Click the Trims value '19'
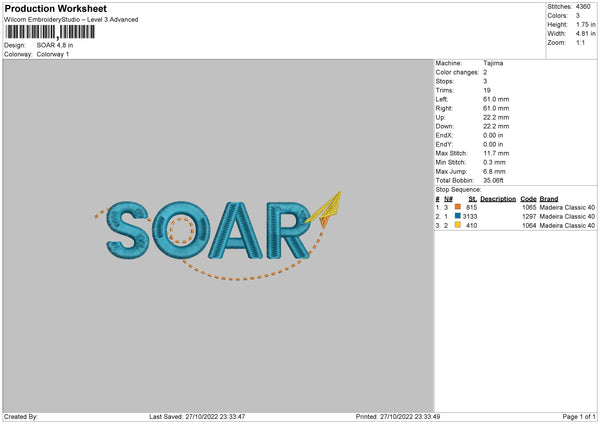600x424 pixels. [487, 90]
